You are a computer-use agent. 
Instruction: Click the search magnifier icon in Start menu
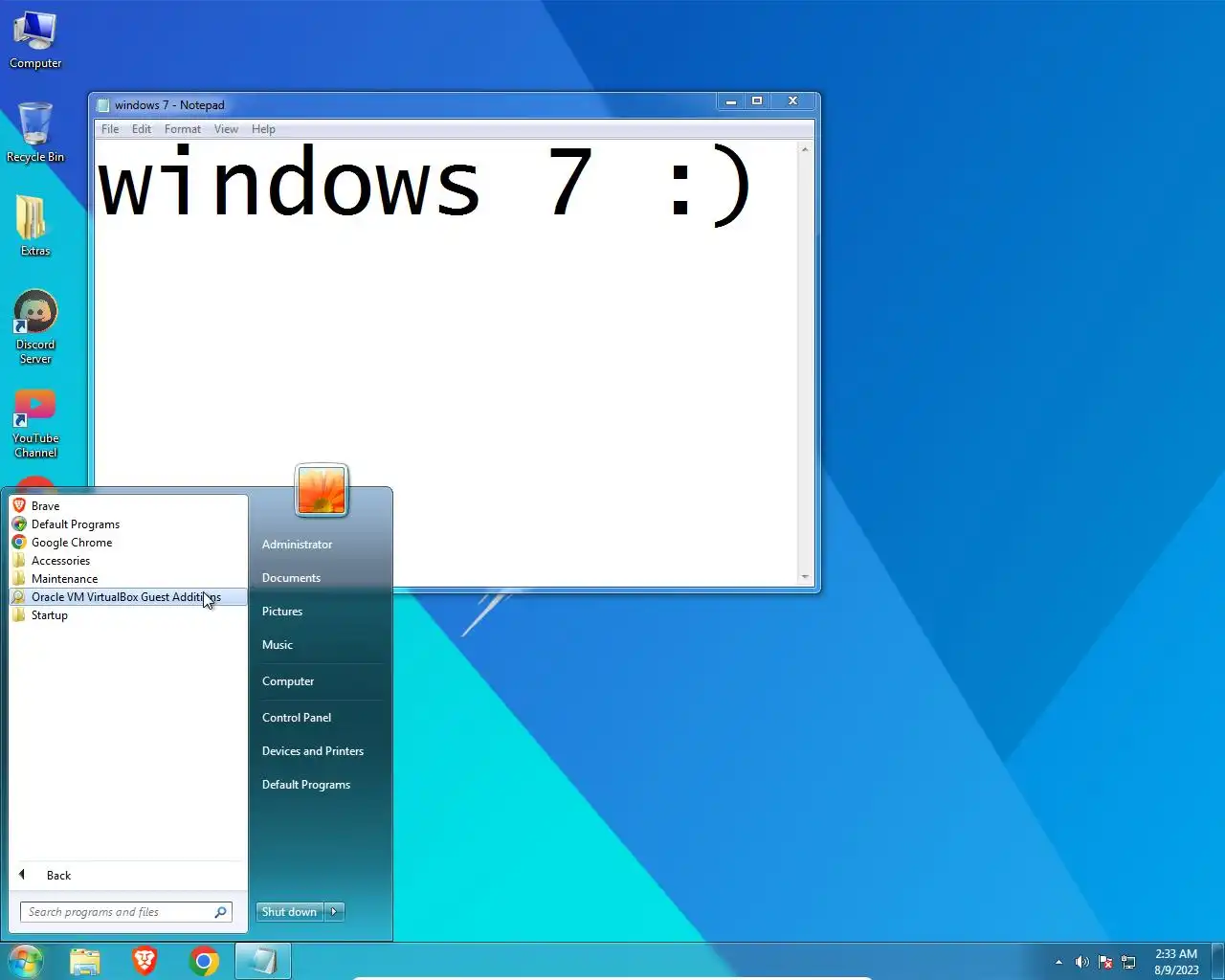pos(220,912)
